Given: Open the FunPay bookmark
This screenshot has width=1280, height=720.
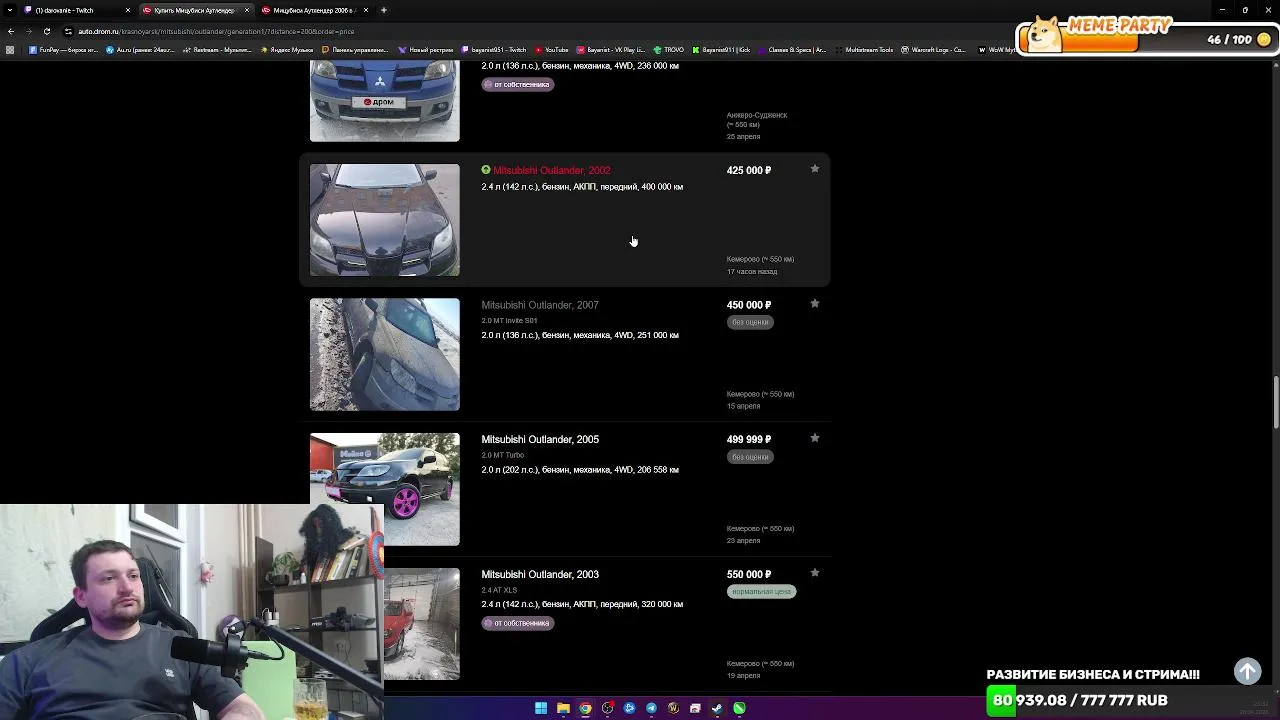Looking at the screenshot, I should pos(62,49).
